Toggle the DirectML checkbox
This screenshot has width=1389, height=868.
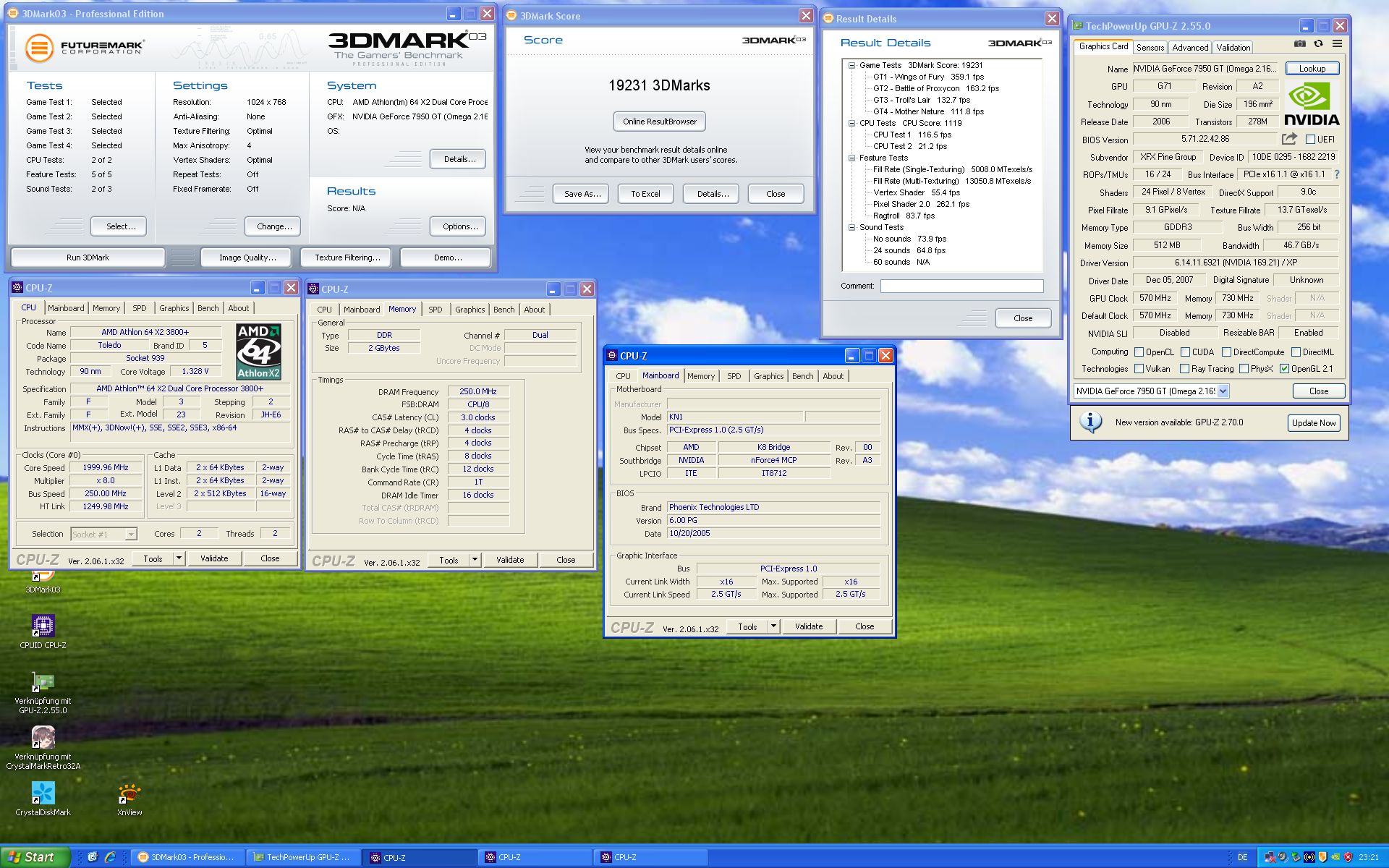(x=1296, y=352)
